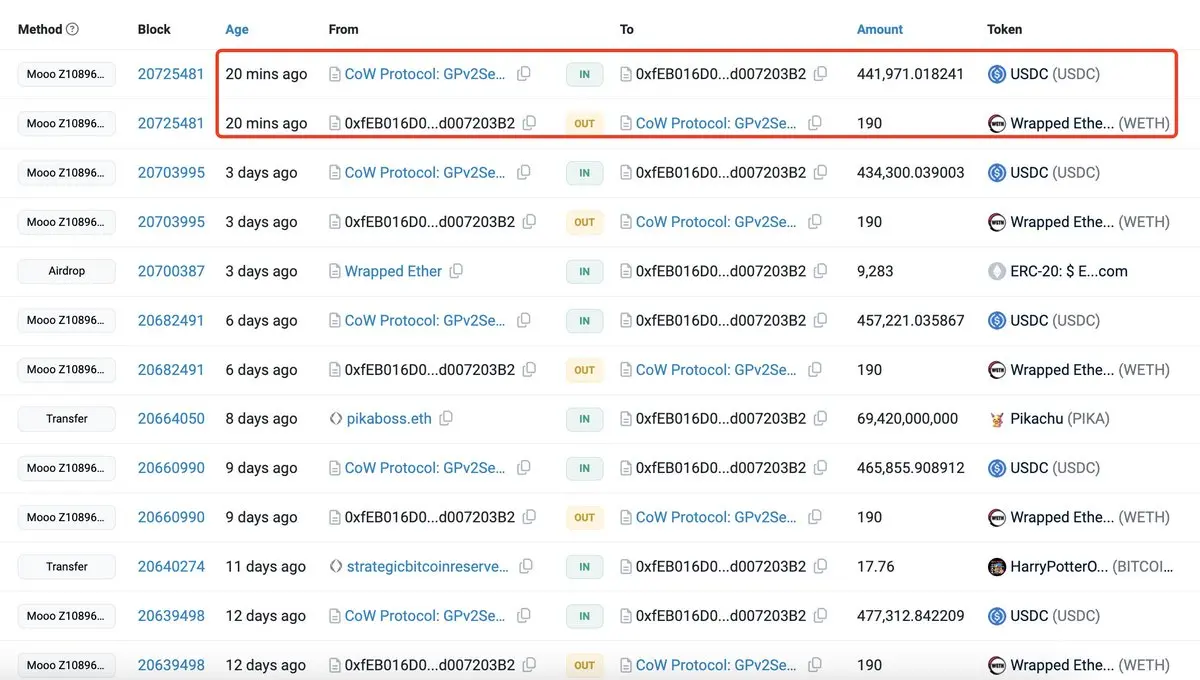
Task: Select the amount 17.76
Action: 876,566
